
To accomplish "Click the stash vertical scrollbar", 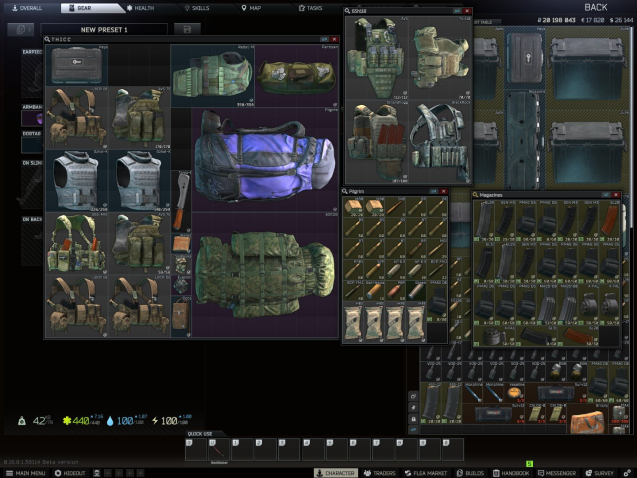I will click(x=631, y=130).
